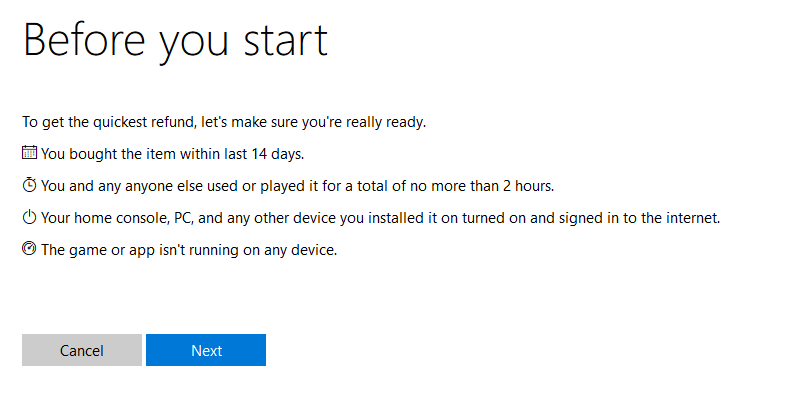Click the 'Before you start' heading
Image resolution: width=801 pixels, height=411 pixels.
point(175,42)
